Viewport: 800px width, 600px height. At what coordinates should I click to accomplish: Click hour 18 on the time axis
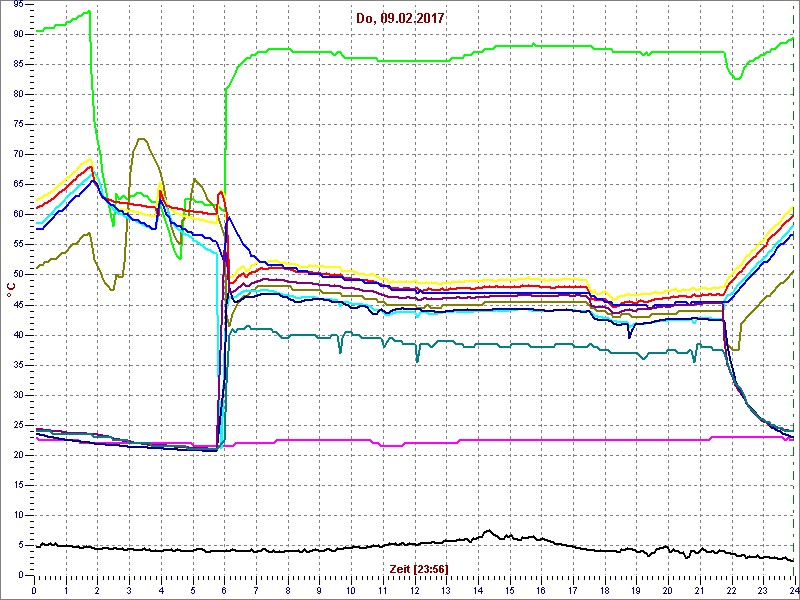point(604,589)
